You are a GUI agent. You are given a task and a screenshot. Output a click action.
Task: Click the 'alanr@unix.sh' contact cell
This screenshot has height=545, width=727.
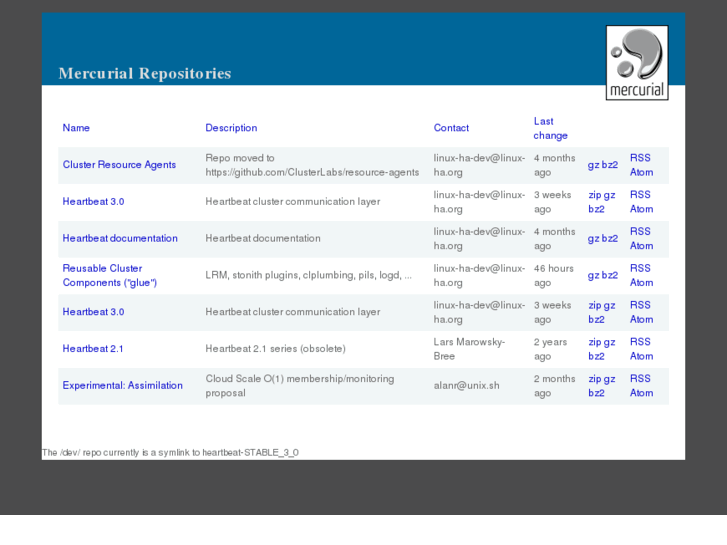pyautogui.click(x=466, y=386)
